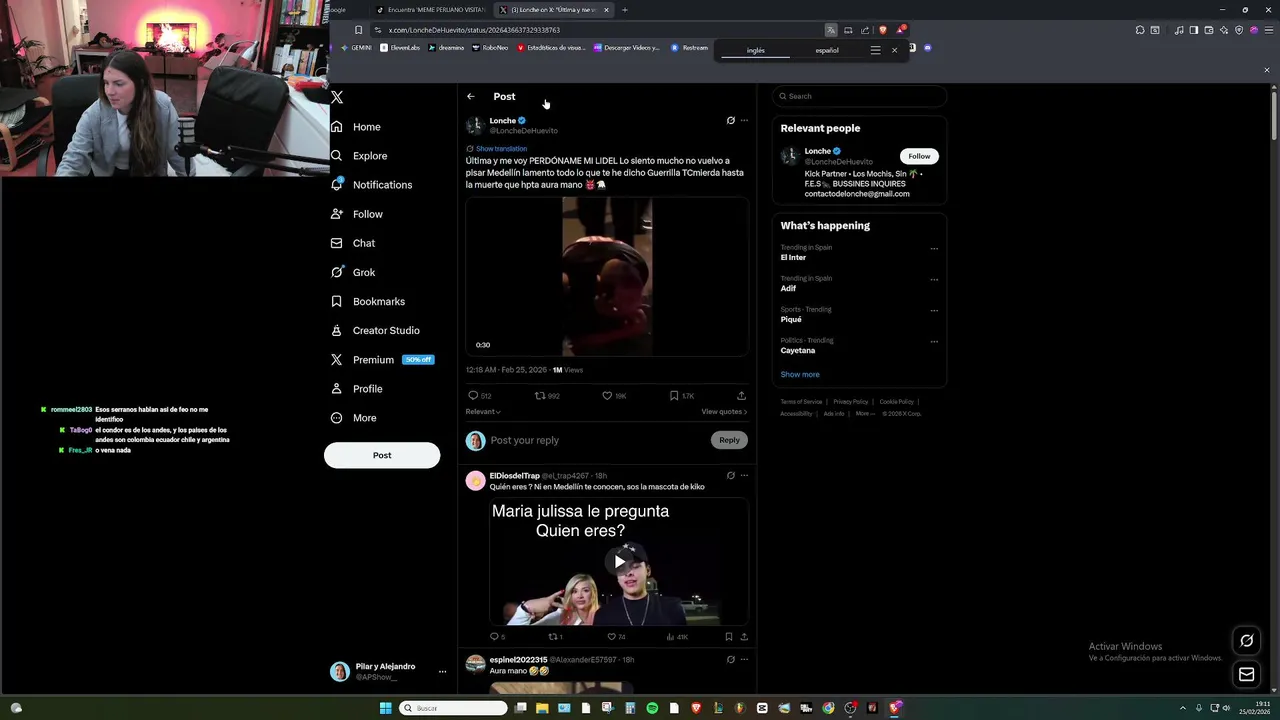Open the browser extensions puzzle icon
The width and height of the screenshot is (1280, 720).
[1140, 30]
